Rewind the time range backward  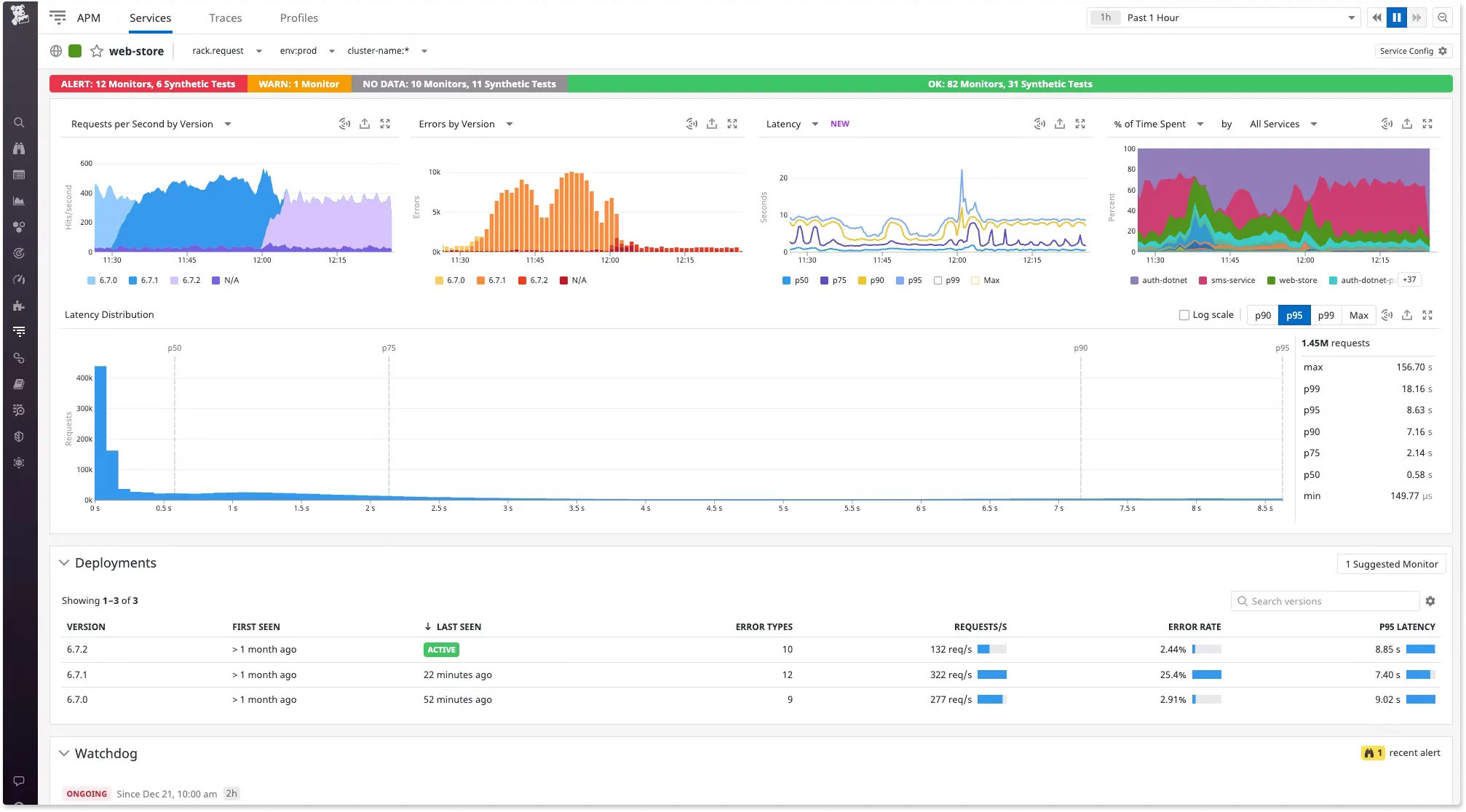tap(1376, 17)
